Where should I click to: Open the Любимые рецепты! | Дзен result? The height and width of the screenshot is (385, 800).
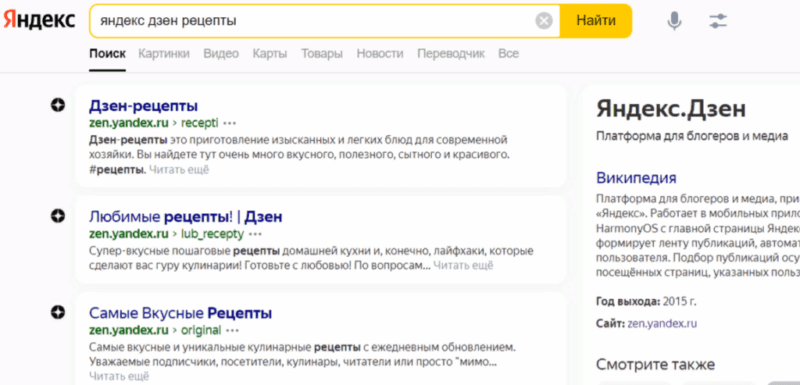(x=186, y=217)
